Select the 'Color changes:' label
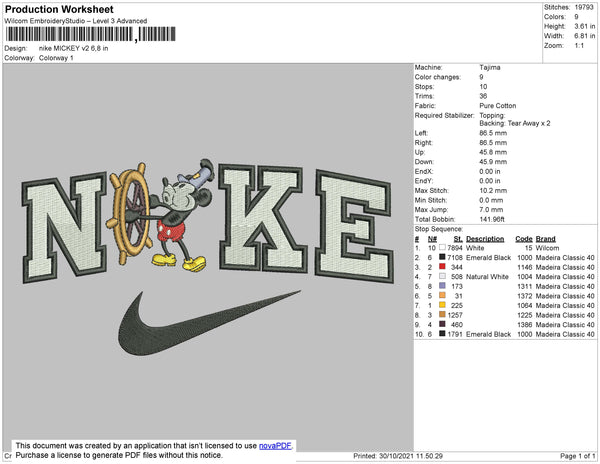 (x=438, y=77)
